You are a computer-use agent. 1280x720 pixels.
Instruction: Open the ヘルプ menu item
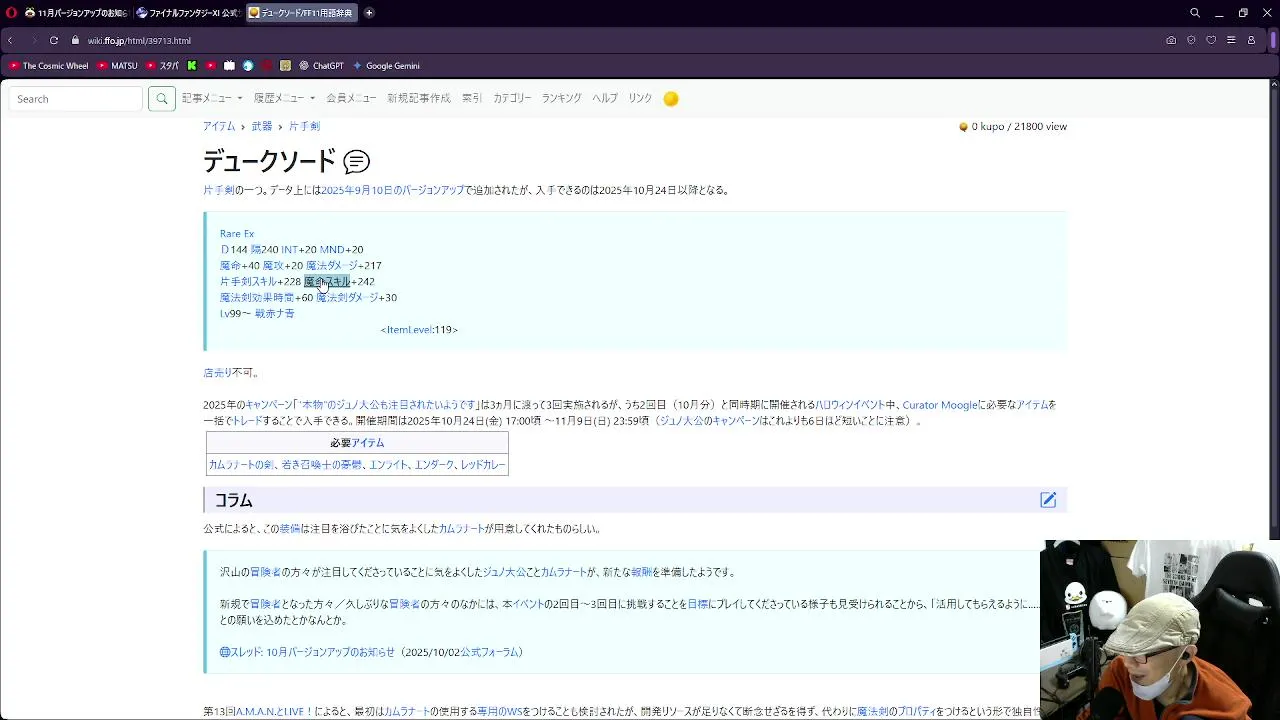point(605,98)
